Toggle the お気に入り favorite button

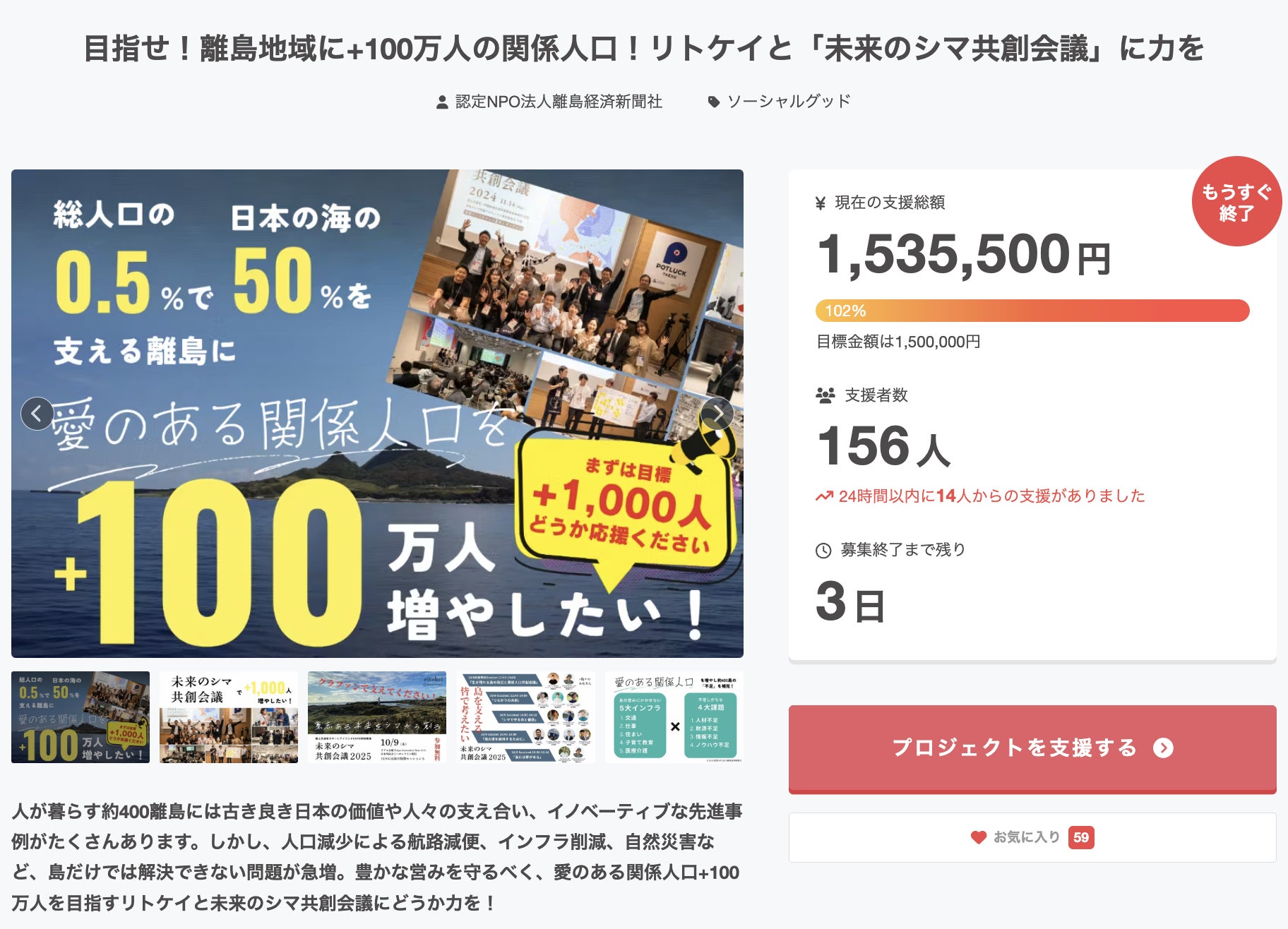(x=1032, y=837)
